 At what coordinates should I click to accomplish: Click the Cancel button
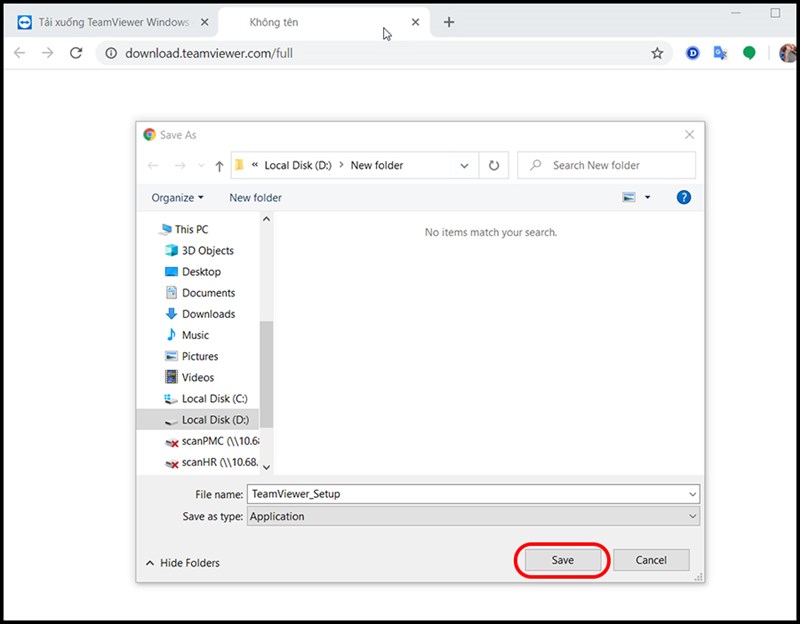[x=651, y=560]
